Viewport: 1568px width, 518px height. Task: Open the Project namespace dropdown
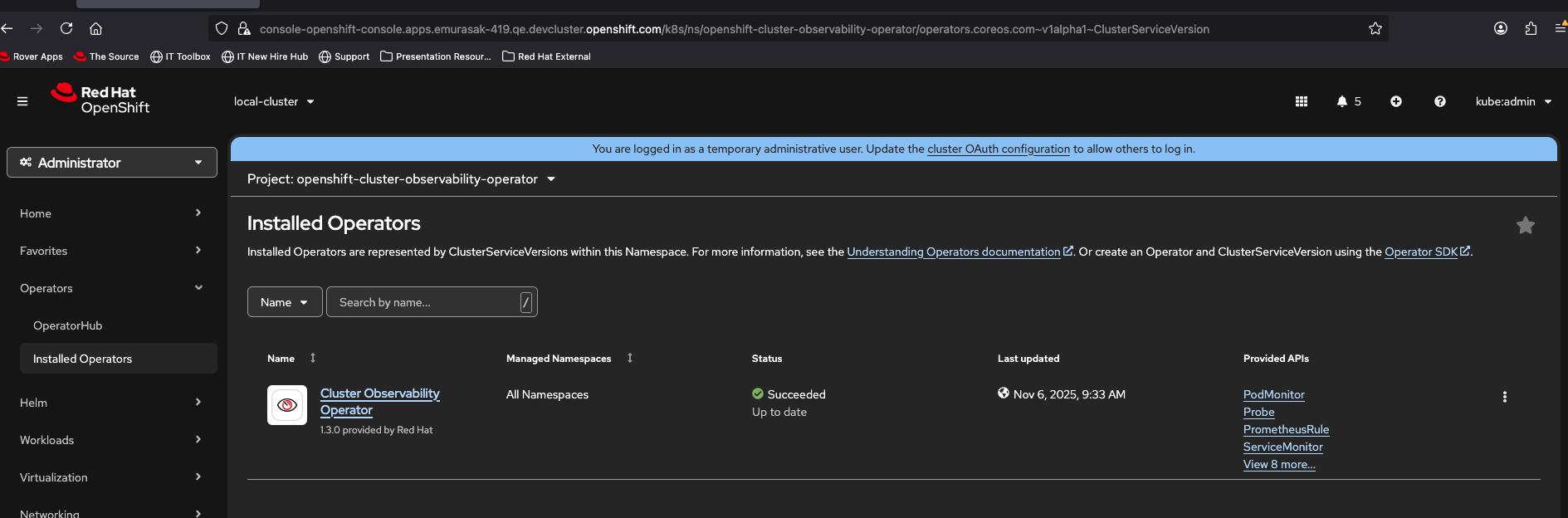click(401, 179)
